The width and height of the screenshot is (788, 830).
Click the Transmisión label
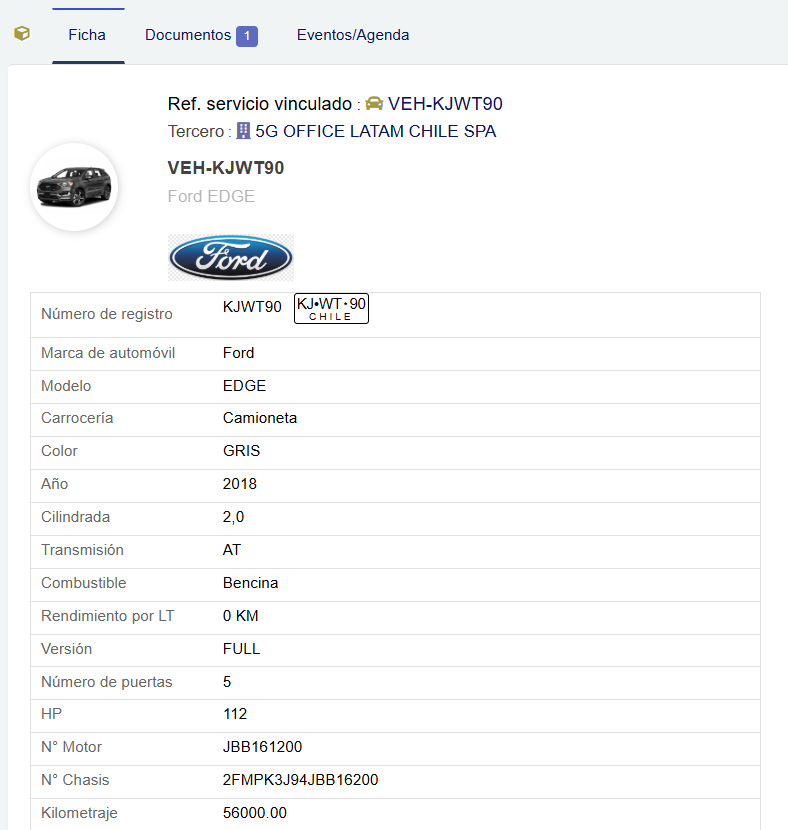point(83,550)
